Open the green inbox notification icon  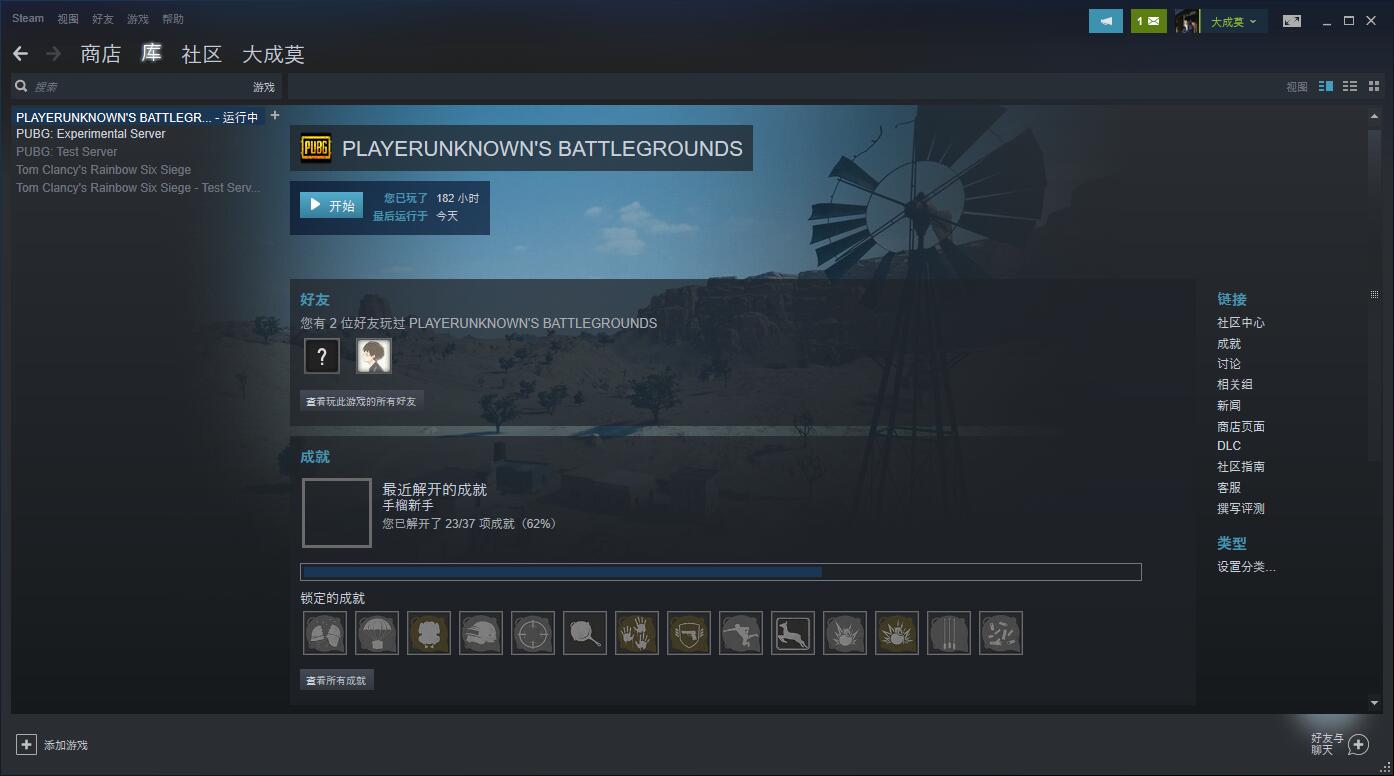click(1148, 21)
